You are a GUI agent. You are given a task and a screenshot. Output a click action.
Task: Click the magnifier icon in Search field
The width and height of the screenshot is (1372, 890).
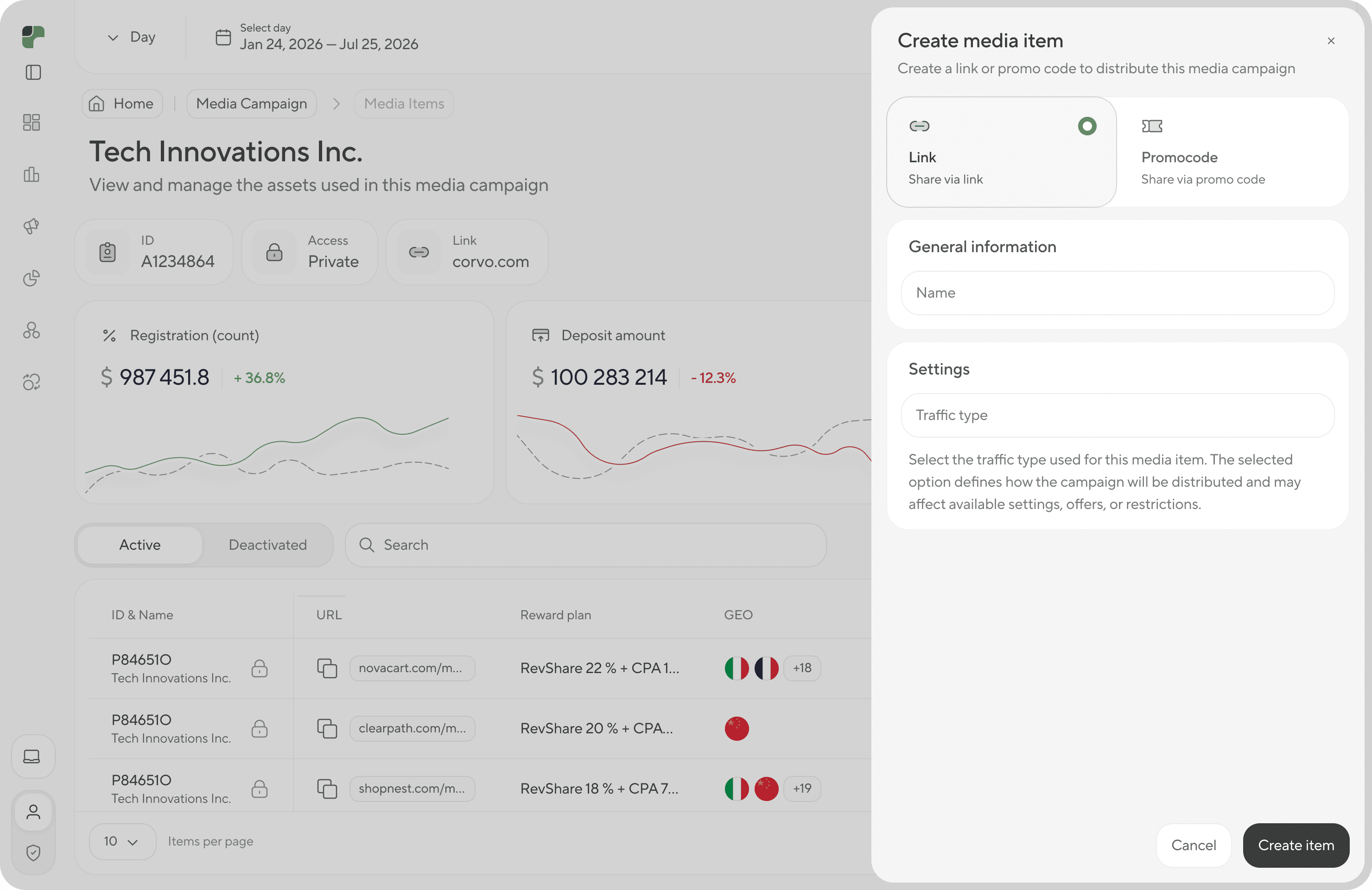point(367,545)
